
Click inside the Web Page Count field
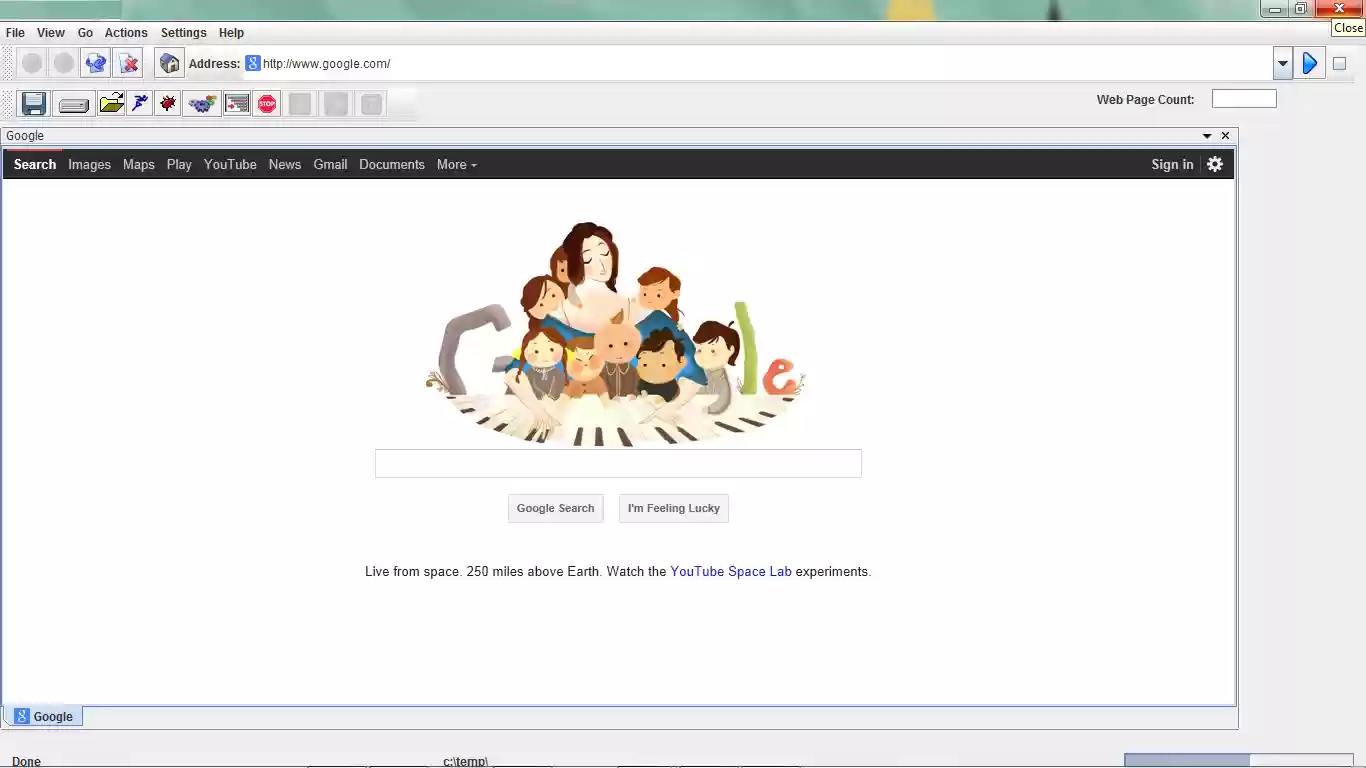1243,98
